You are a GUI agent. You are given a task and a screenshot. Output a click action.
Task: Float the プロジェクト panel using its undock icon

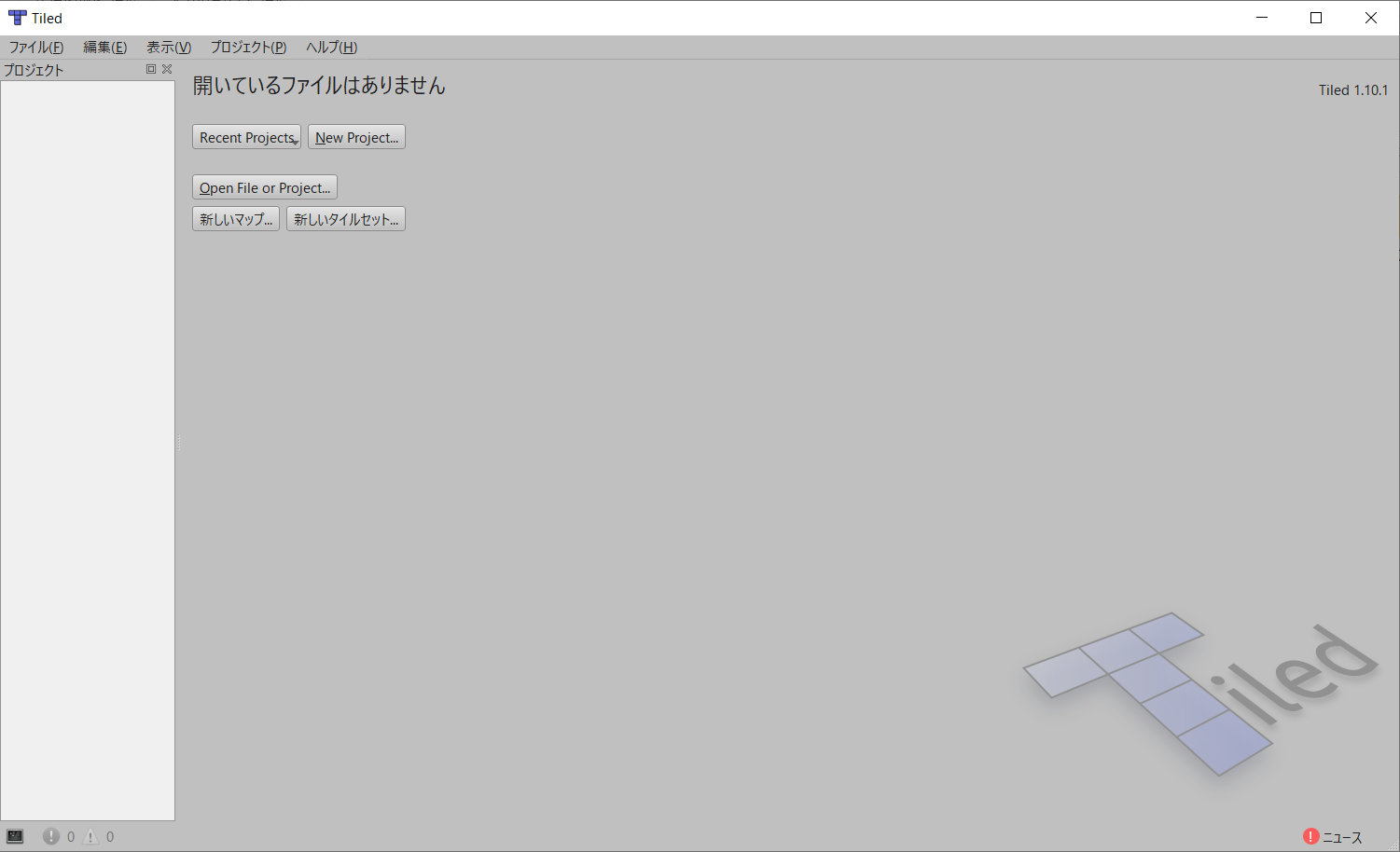pos(150,68)
